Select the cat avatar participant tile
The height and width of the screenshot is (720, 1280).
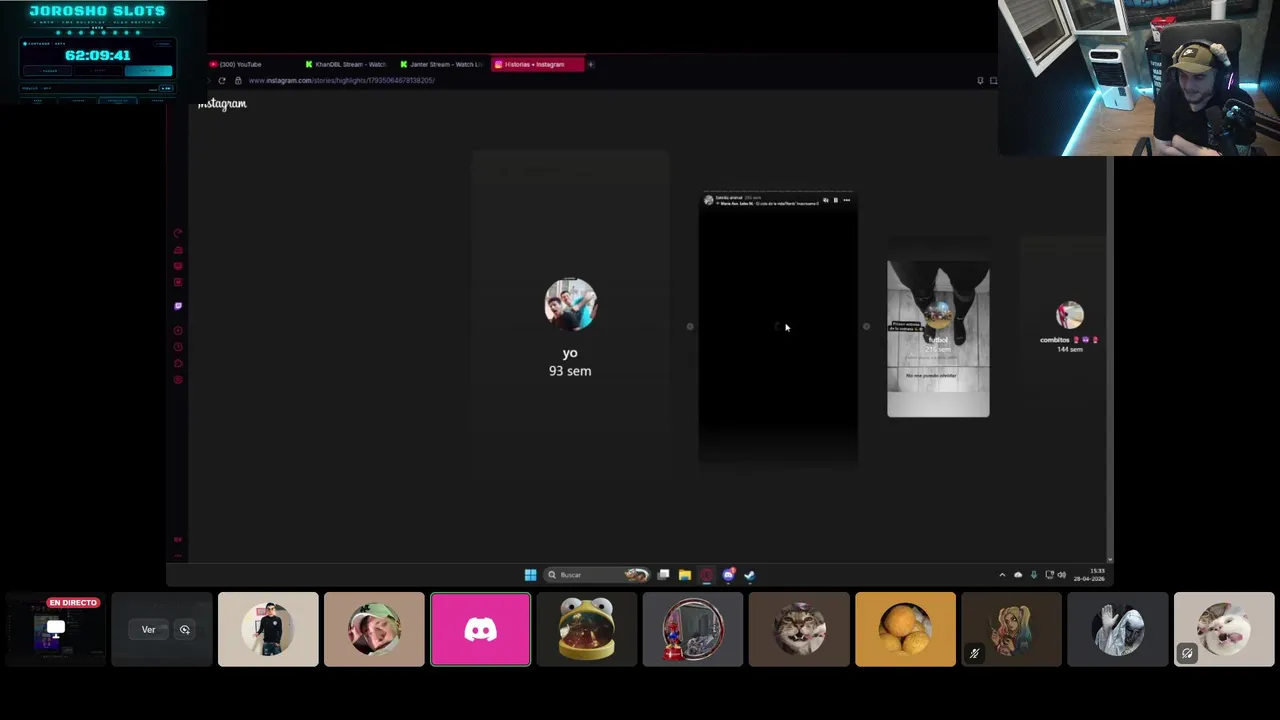click(799, 629)
